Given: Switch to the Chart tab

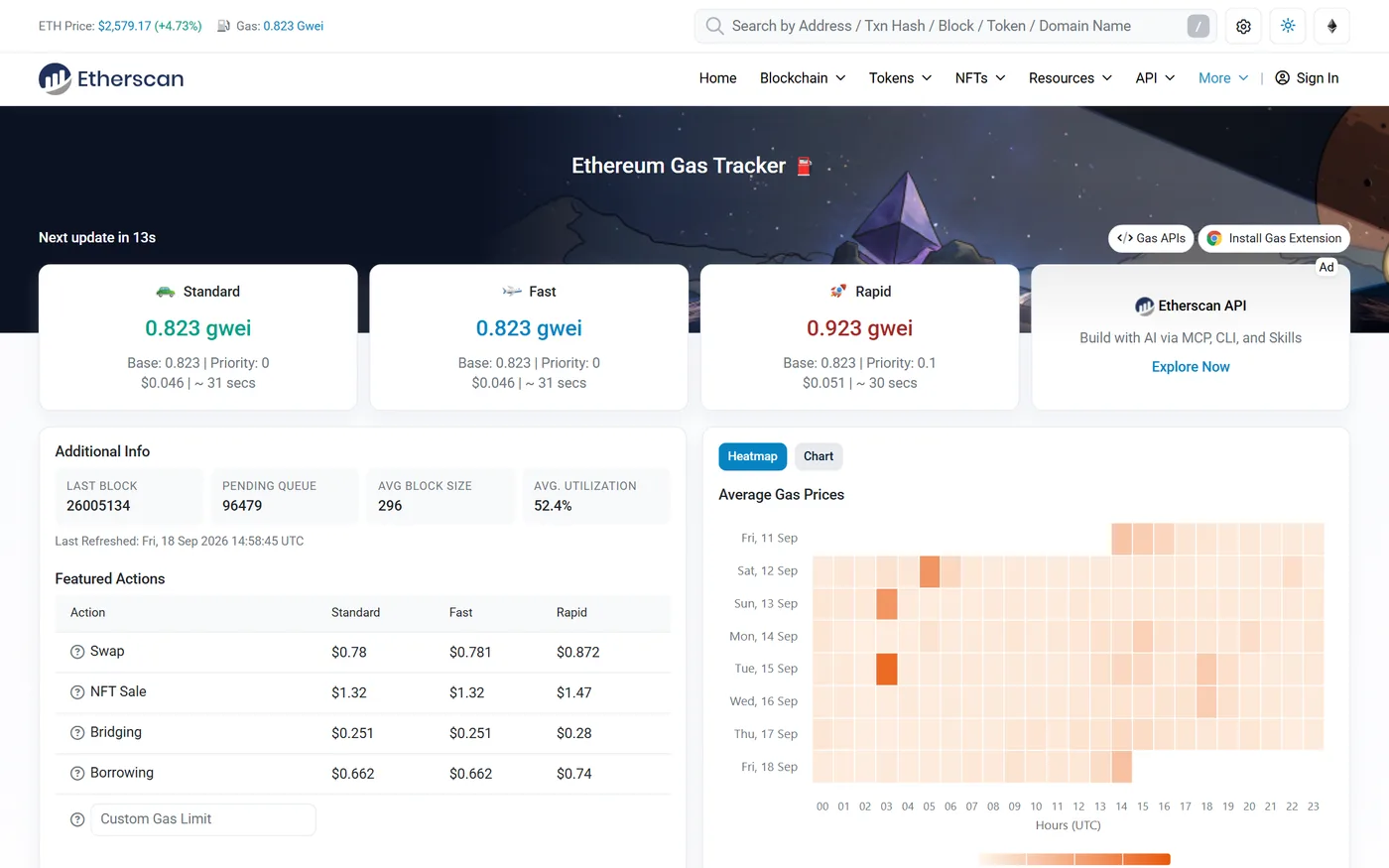Looking at the screenshot, I should (819, 456).
